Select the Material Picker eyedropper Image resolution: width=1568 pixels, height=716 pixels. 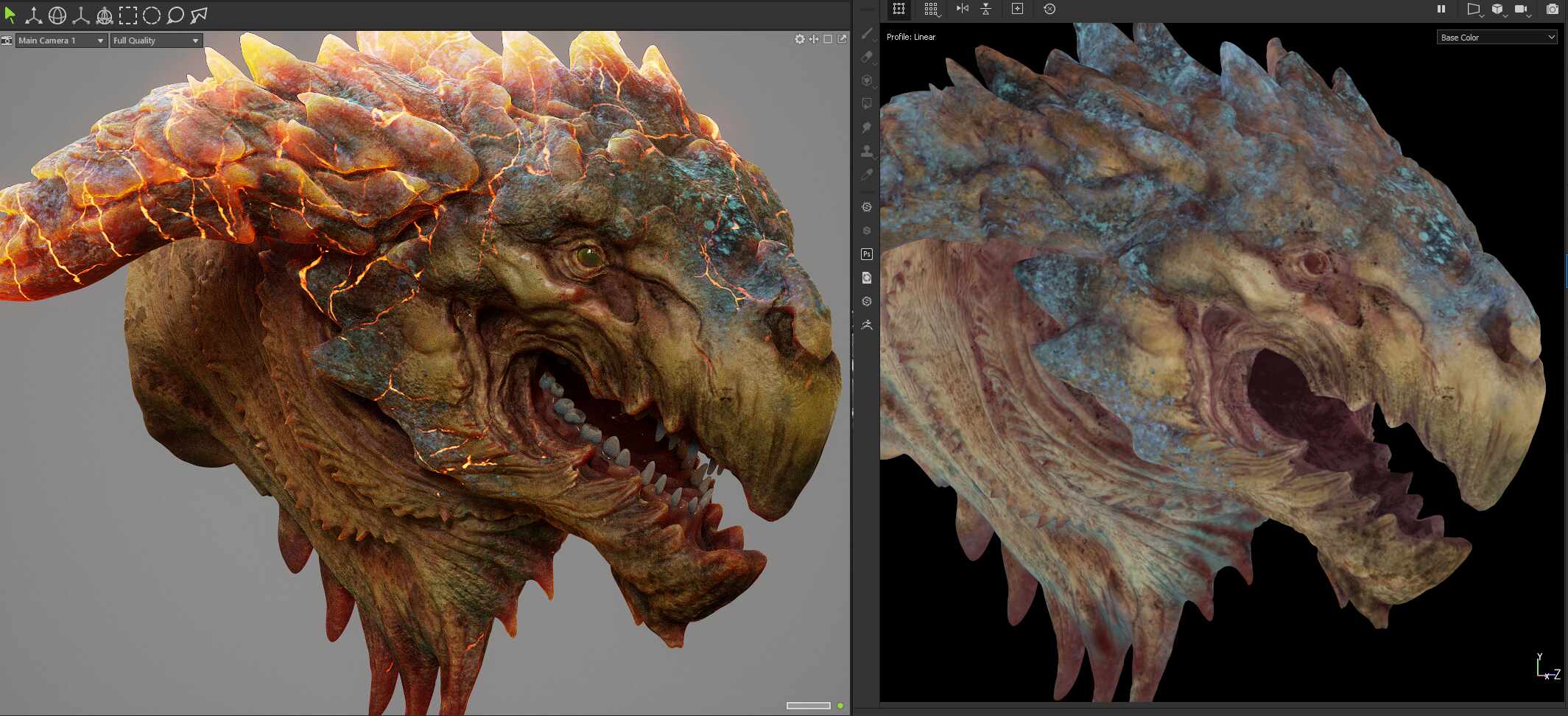point(867,175)
